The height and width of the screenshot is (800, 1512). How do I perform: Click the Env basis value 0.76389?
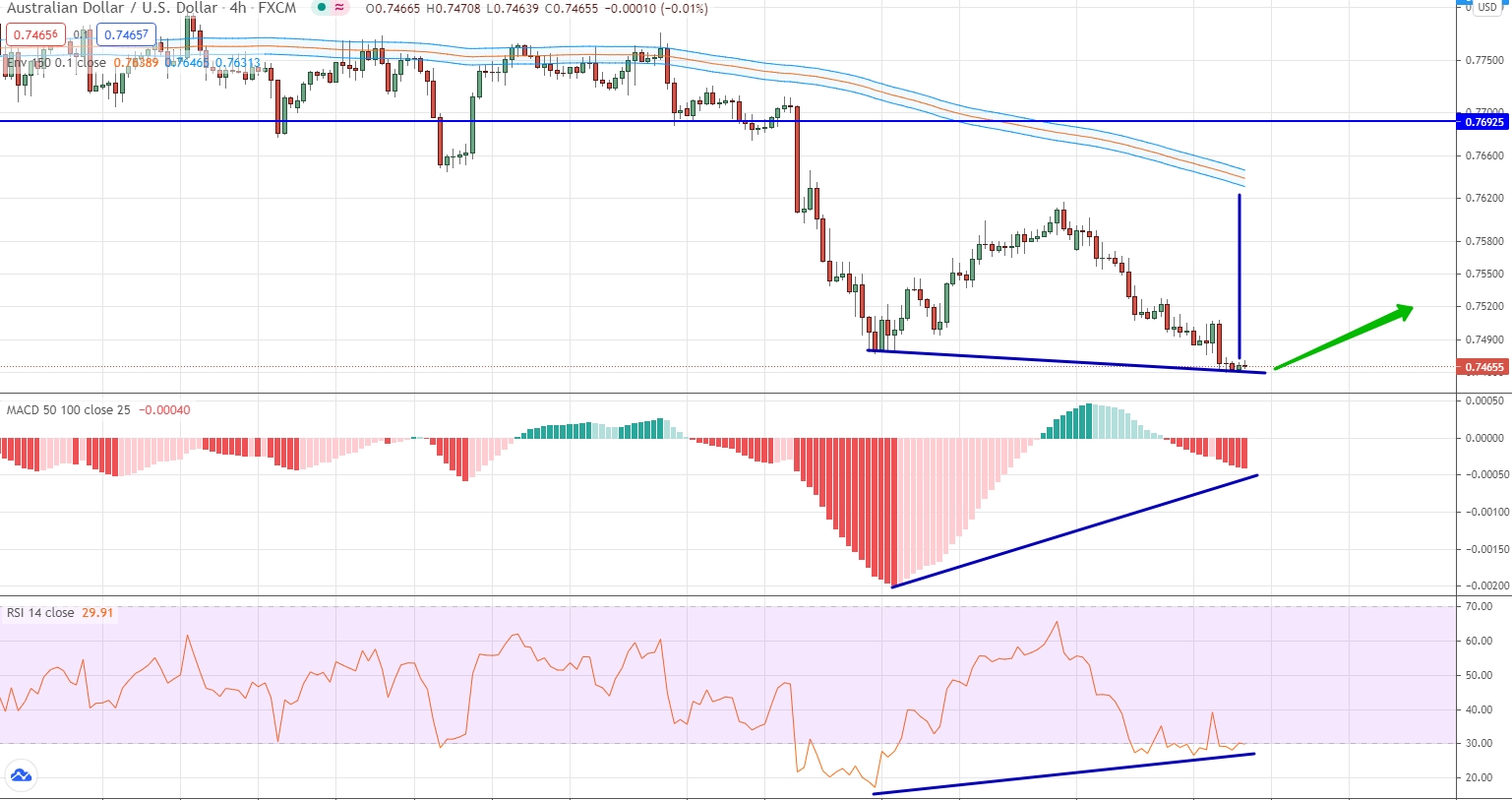pos(136,63)
